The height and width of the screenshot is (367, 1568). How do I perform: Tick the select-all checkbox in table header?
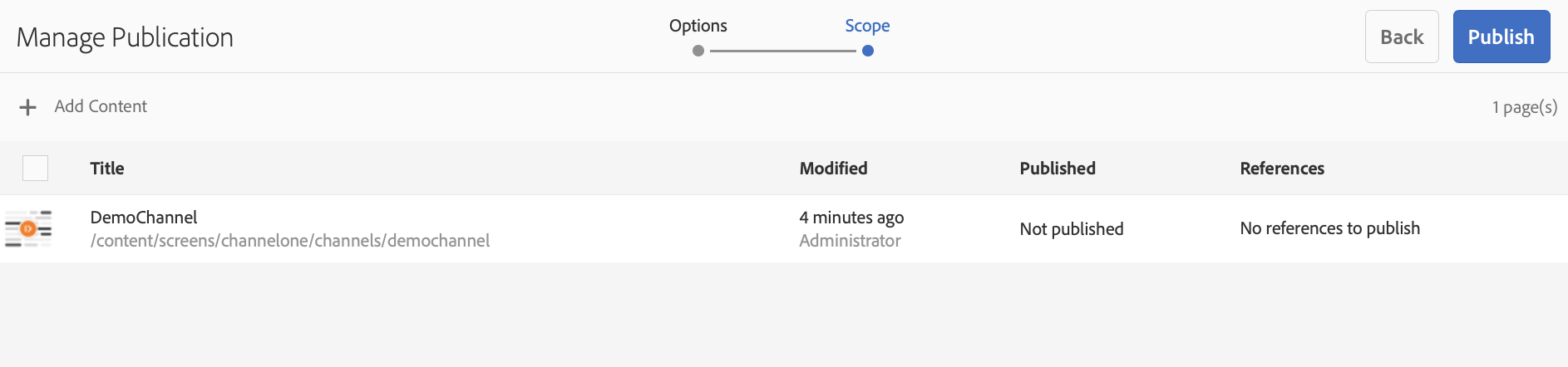click(x=36, y=169)
